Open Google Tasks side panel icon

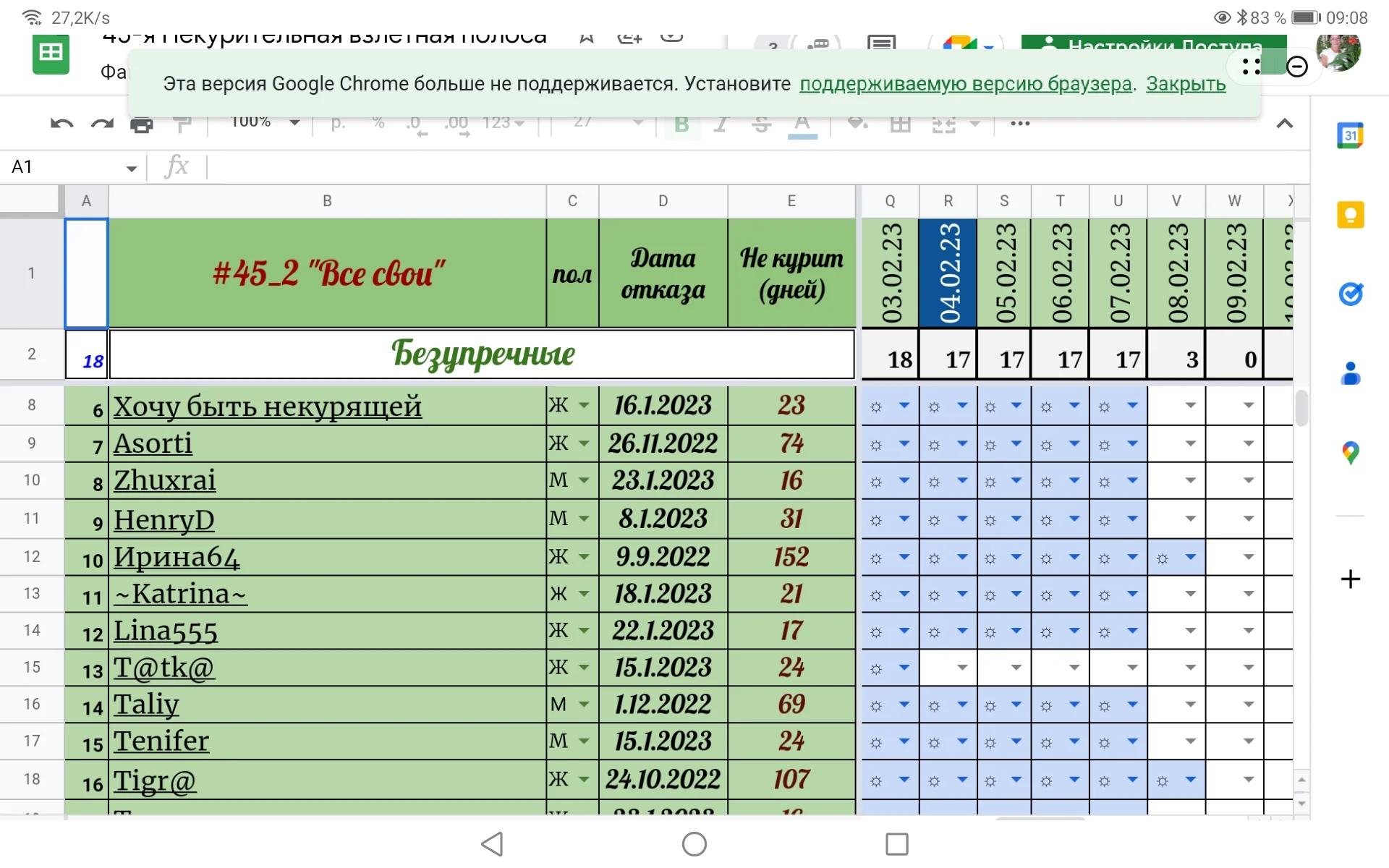coord(1349,294)
